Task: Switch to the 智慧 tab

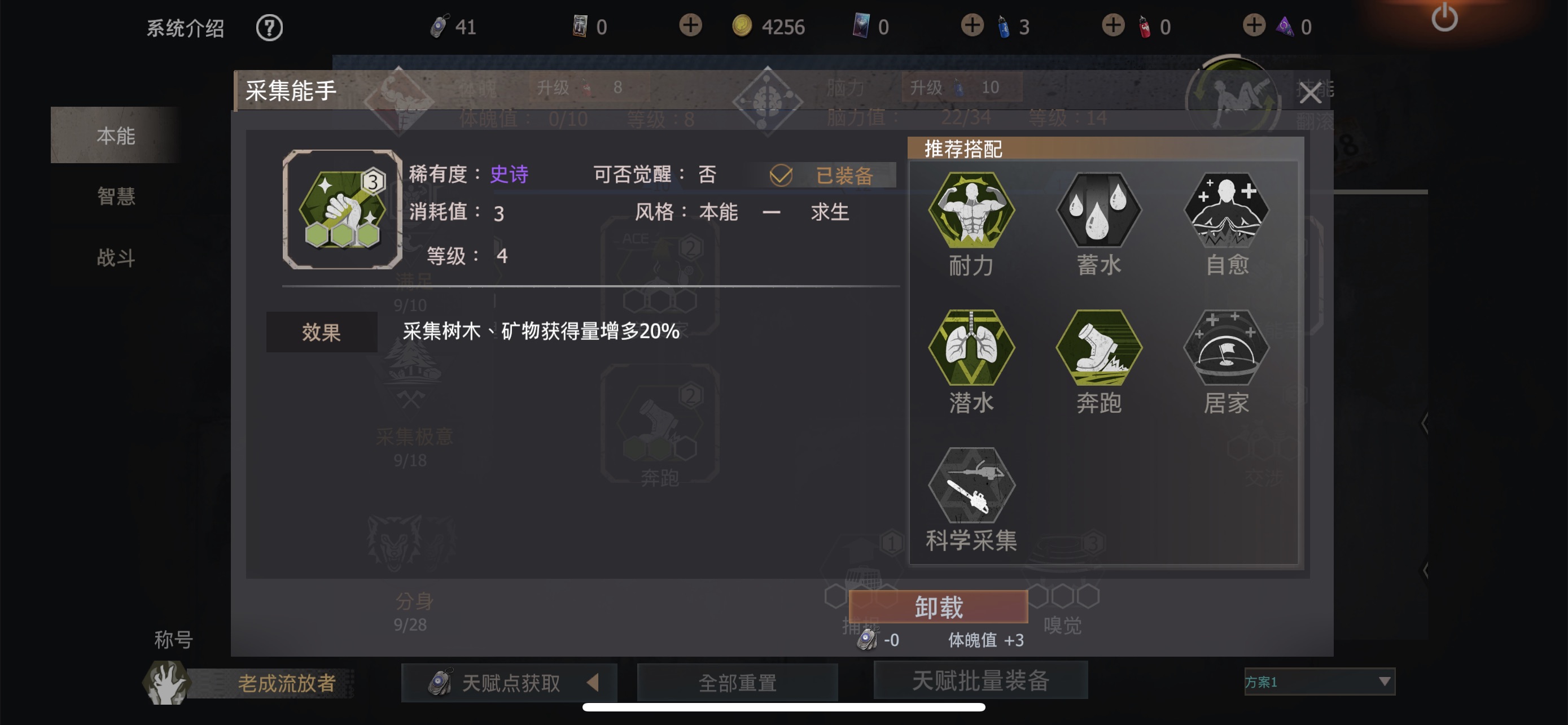Action: [x=116, y=196]
